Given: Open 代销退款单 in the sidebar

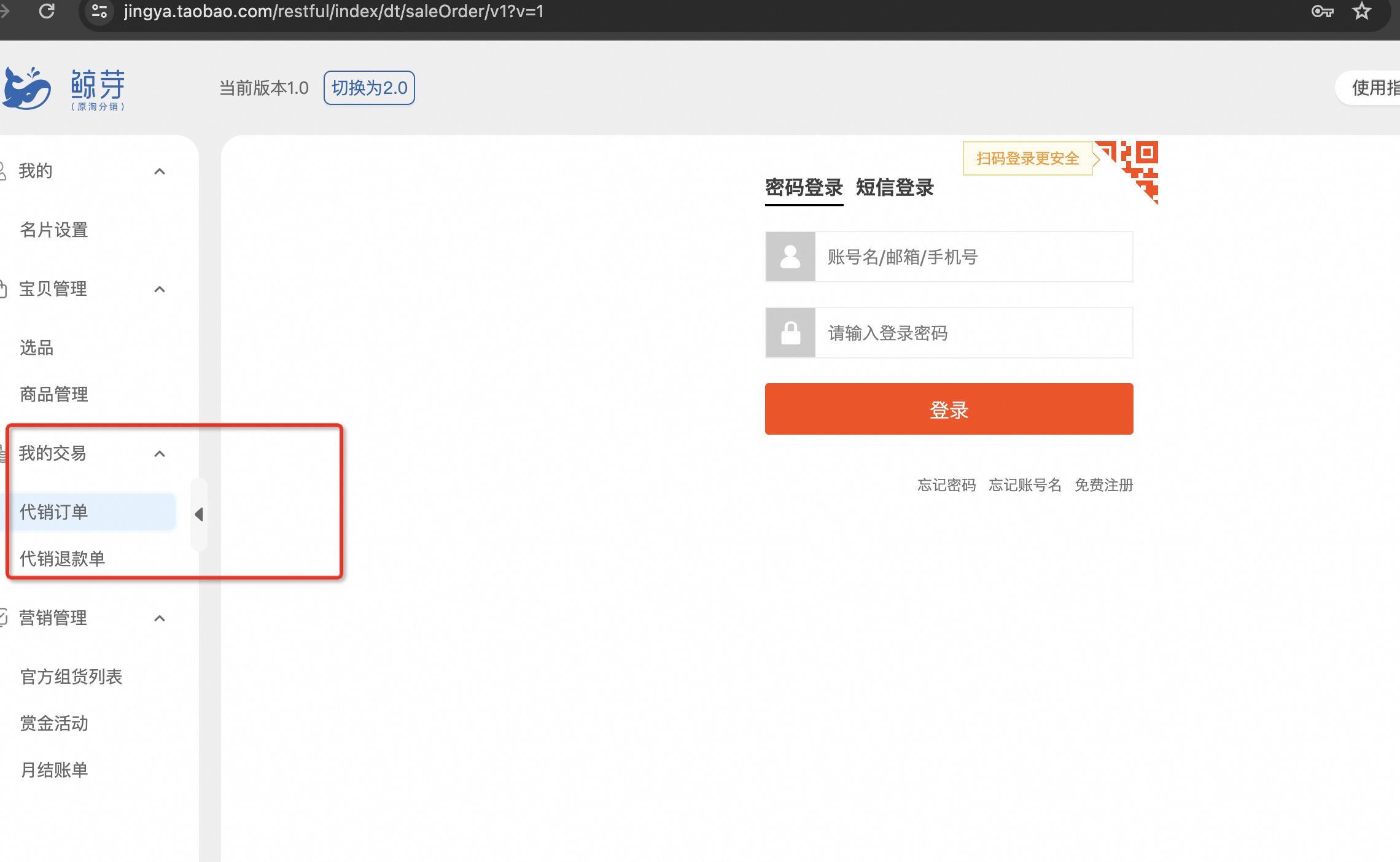Looking at the screenshot, I should click(x=63, y=559).
